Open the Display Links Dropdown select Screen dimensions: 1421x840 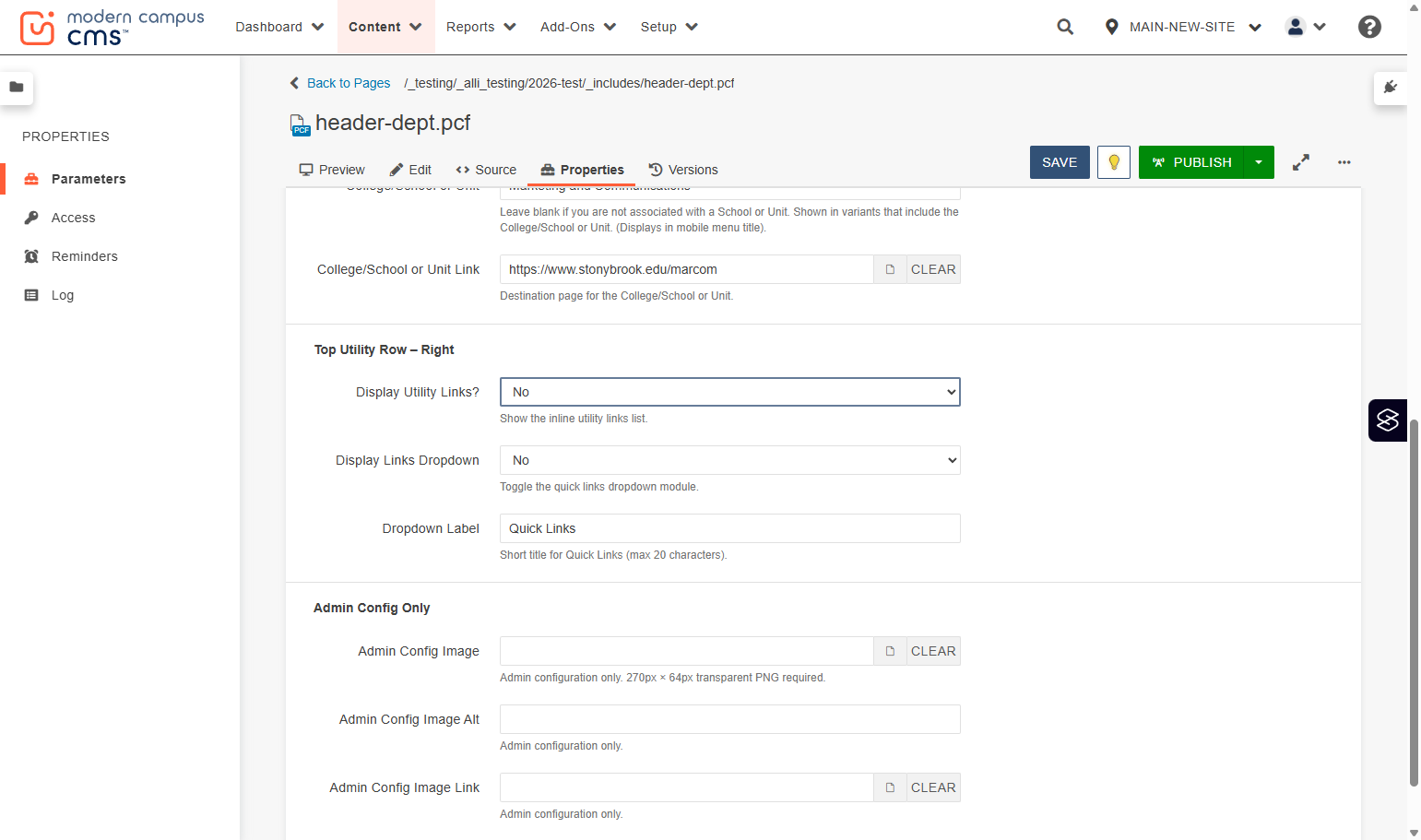730,460
